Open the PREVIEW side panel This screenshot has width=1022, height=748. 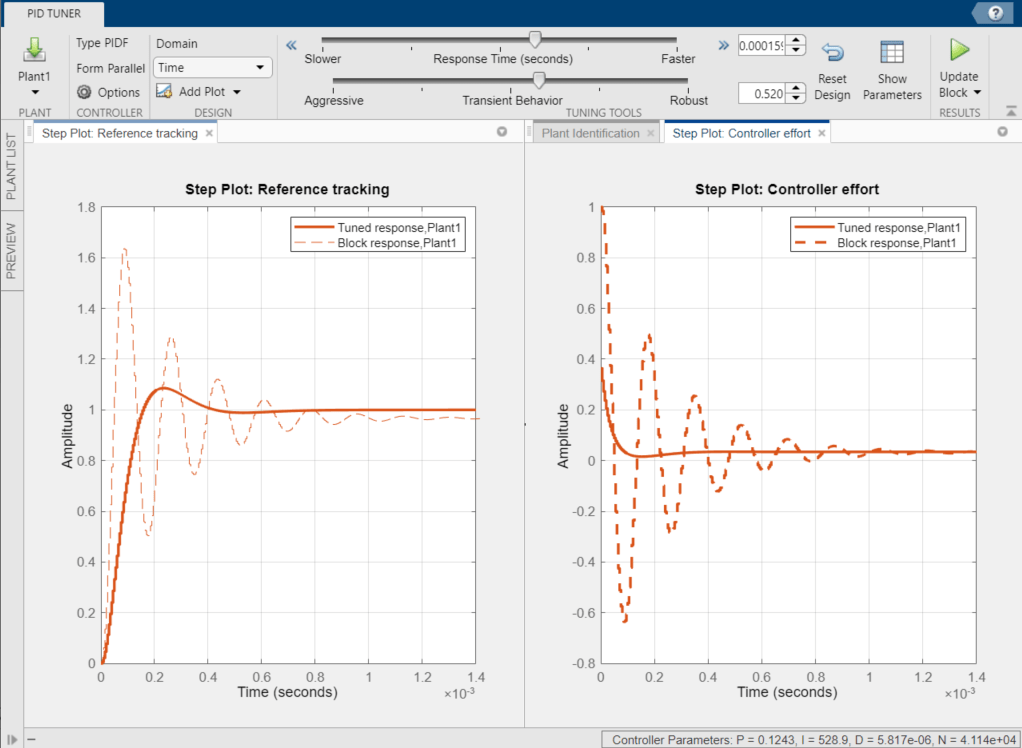point(11,250)
